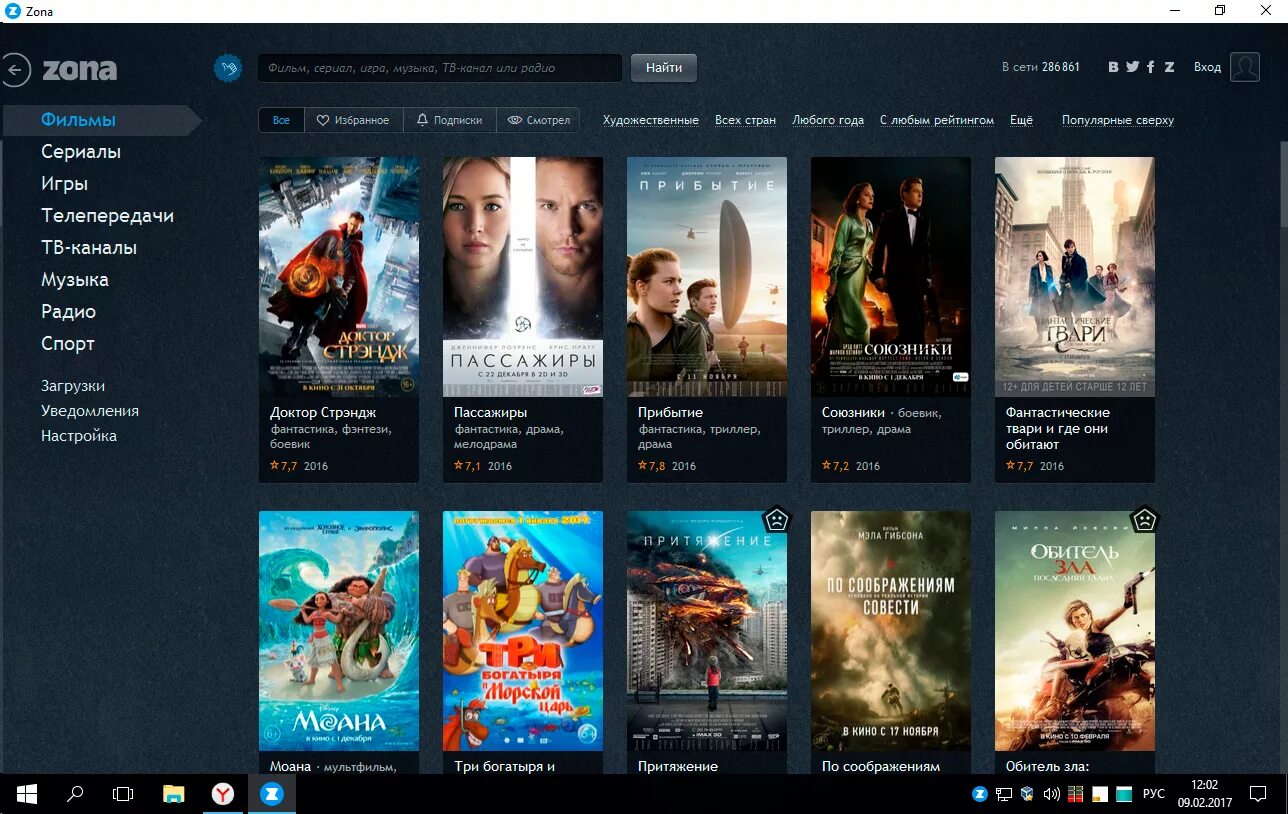
Task: Click the round blue icon left of search
Action: tap(228, 68)
